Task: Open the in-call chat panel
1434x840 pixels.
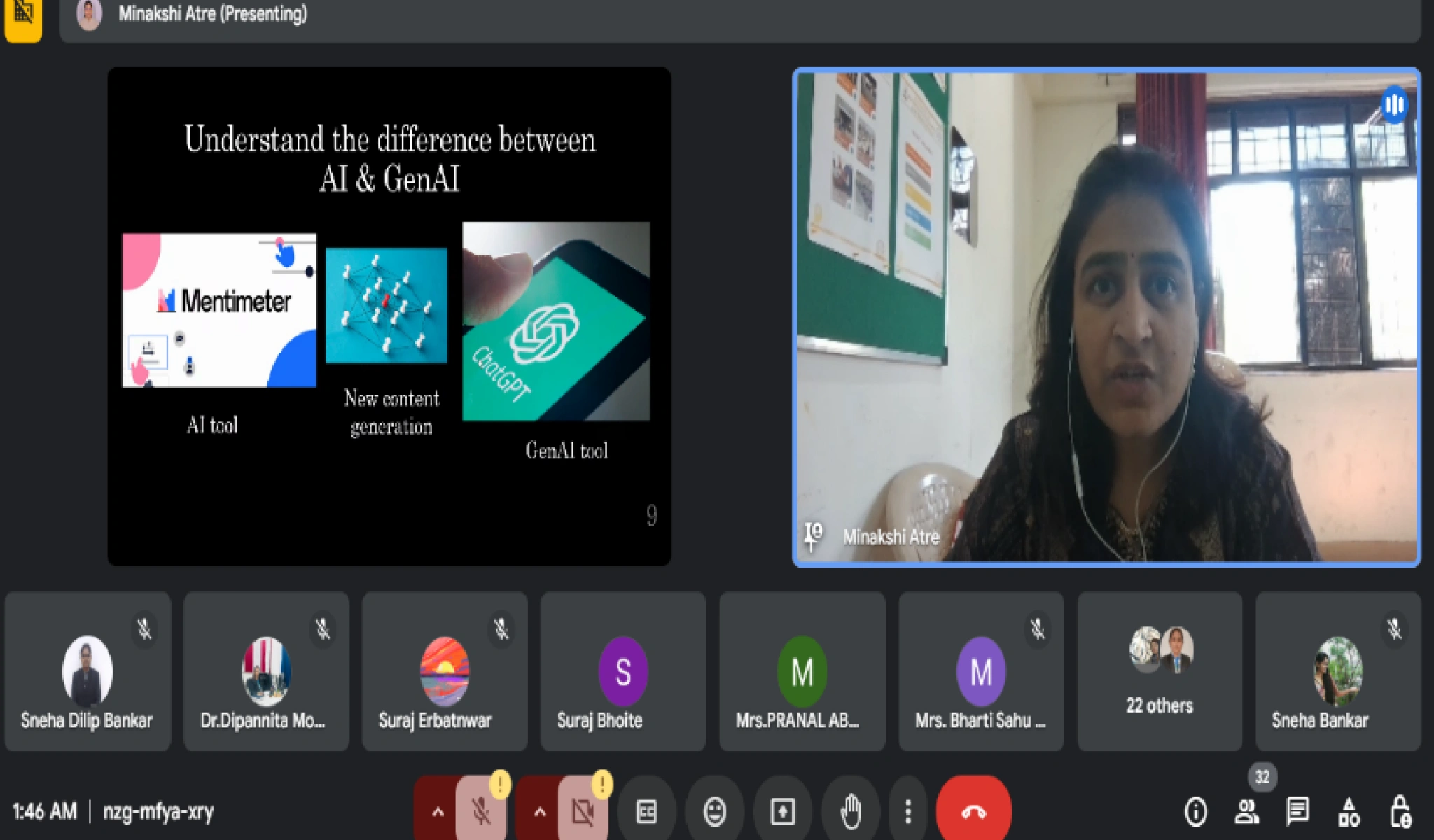Action: point(1297,811)
